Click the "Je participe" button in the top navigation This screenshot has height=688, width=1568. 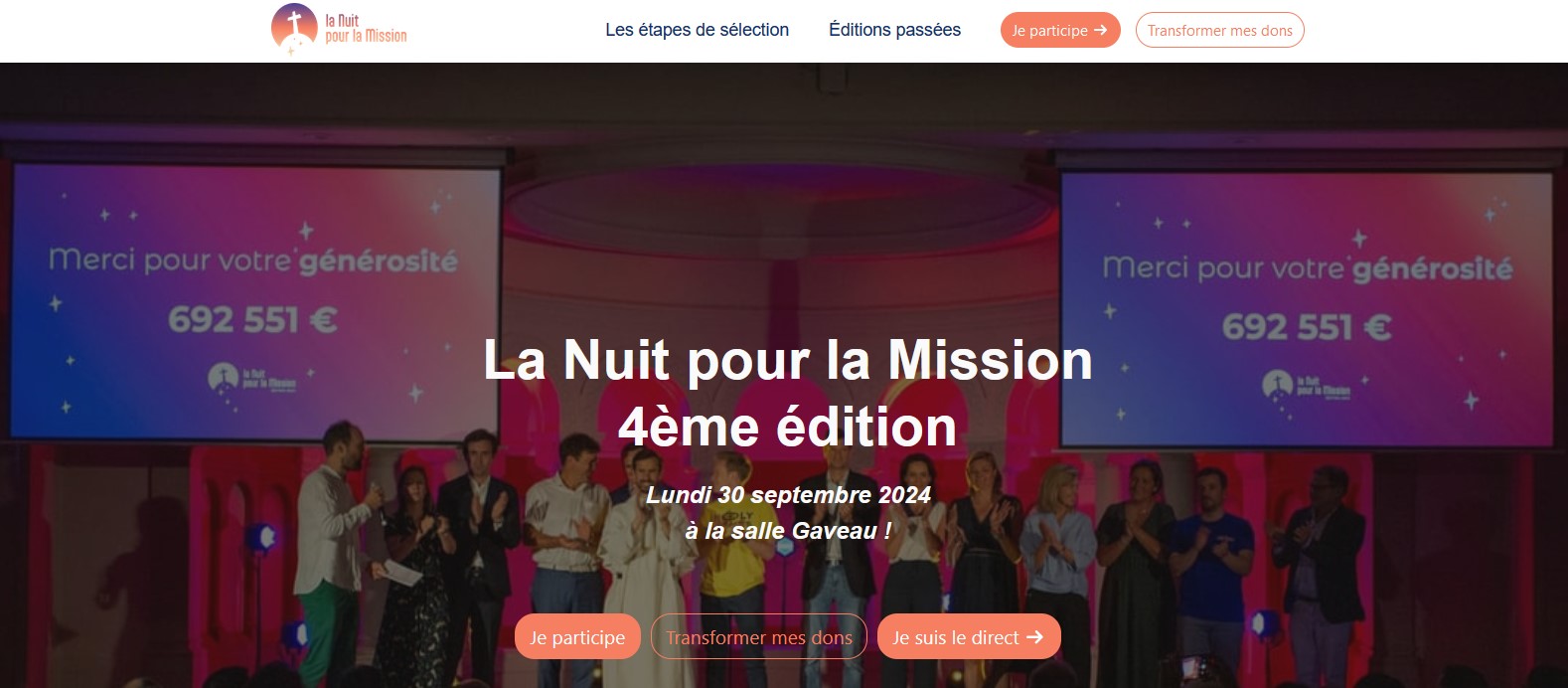pos(1060,30)
